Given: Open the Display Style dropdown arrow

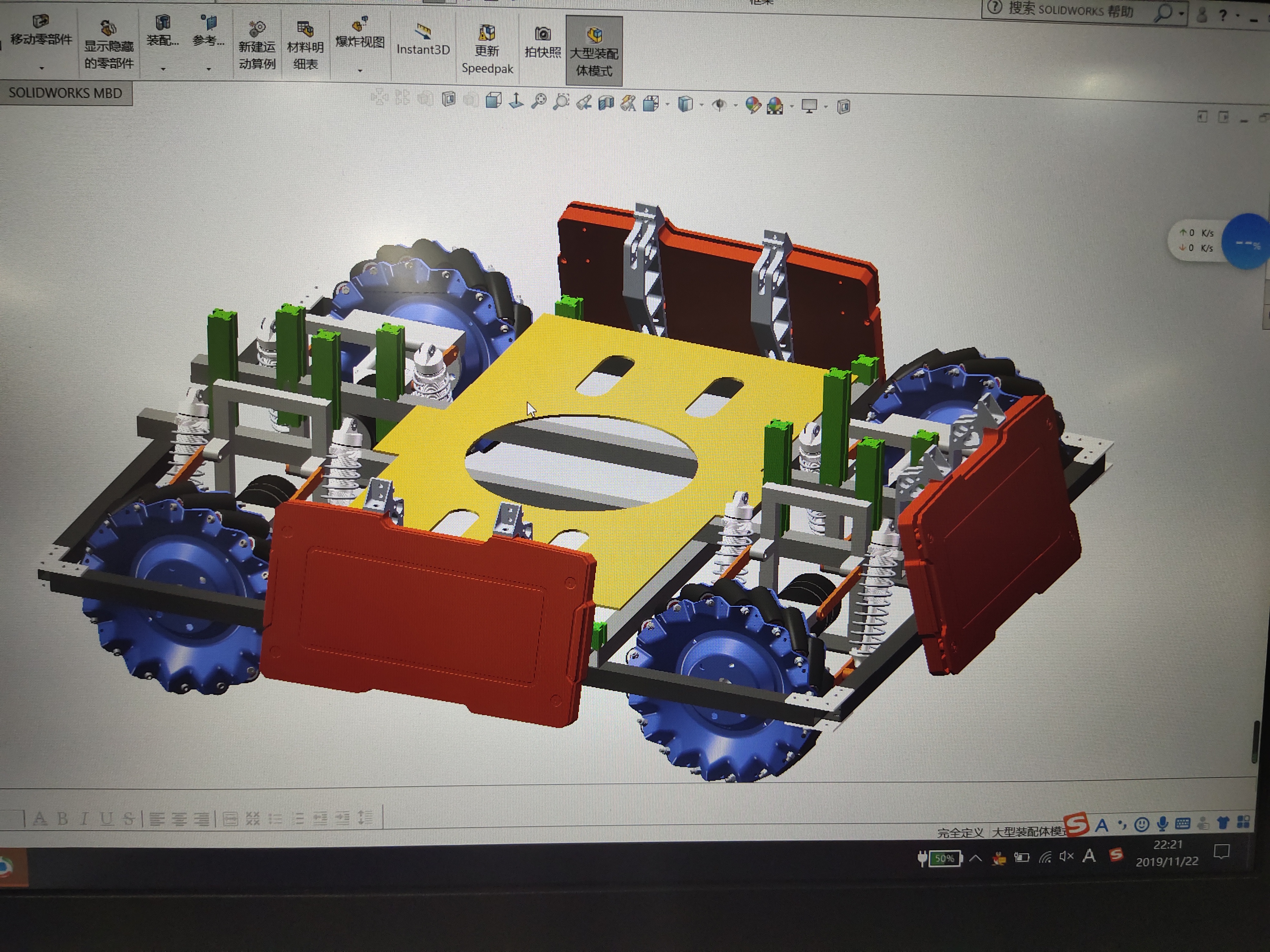Looking at the screenshot, I should click(702, 105).
